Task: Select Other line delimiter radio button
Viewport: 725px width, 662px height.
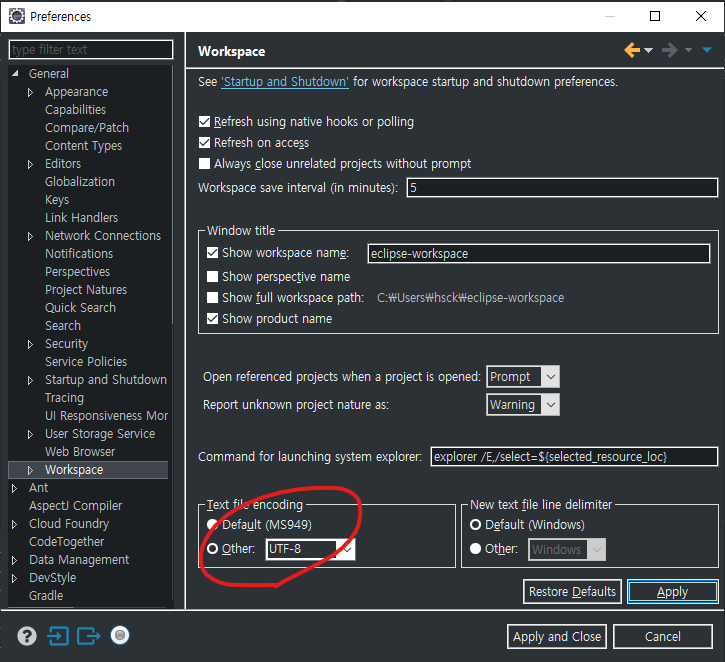Action: point(475,549)
